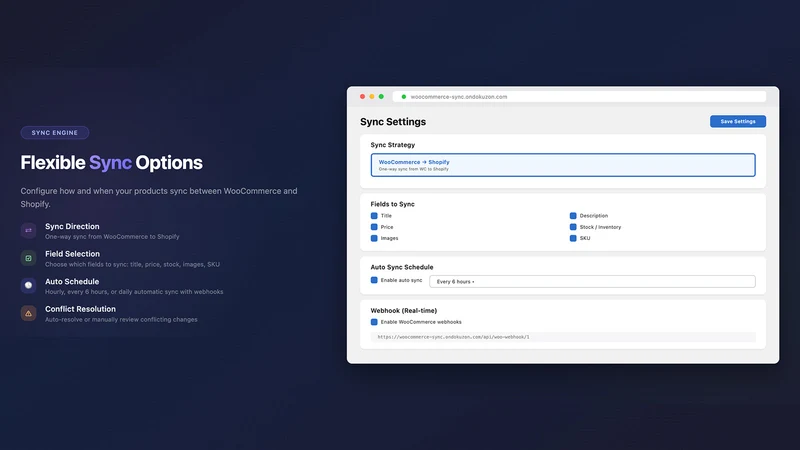Click the Auto Schedule clock icon

pos(29,286)
